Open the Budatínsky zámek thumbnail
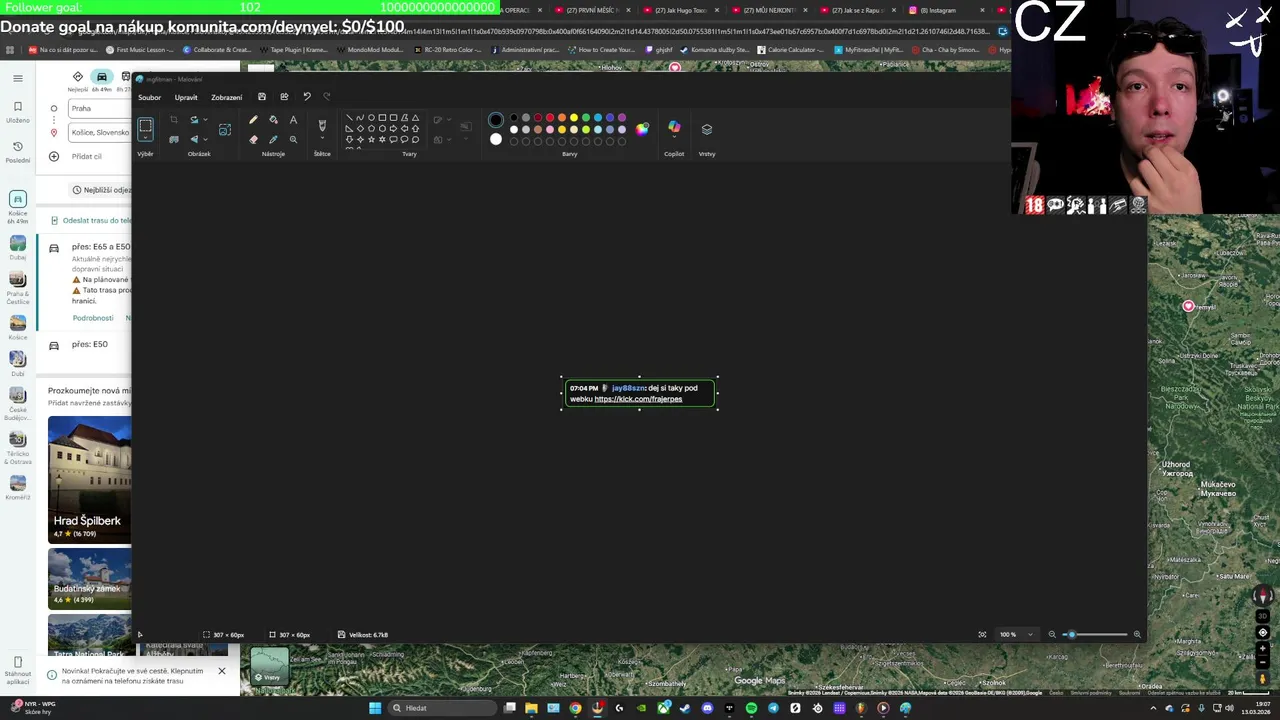Image resolution: width=1280 pixels, height=720 pixels. tap(89, 578)
